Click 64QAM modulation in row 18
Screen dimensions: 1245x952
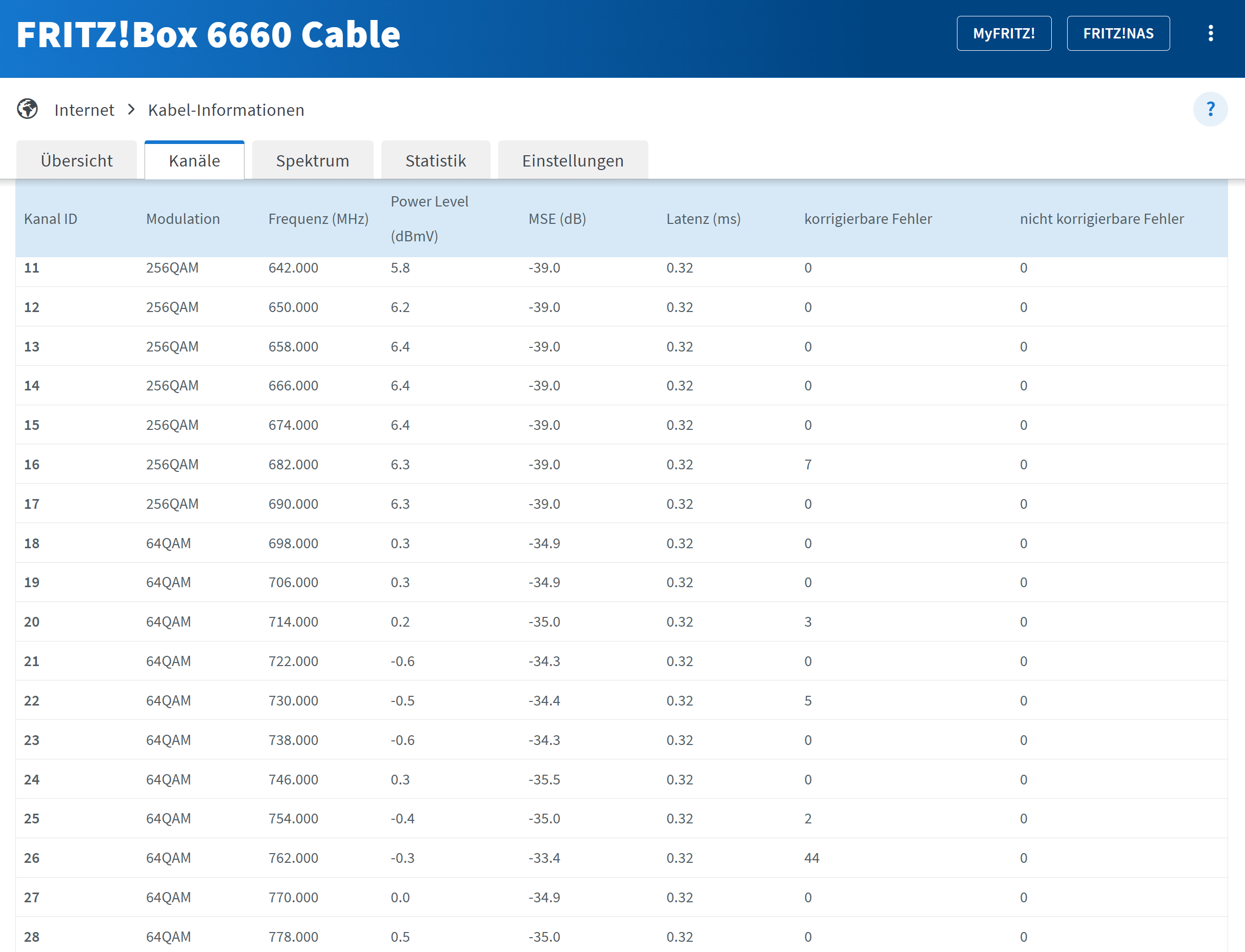[x=169, y=544]
